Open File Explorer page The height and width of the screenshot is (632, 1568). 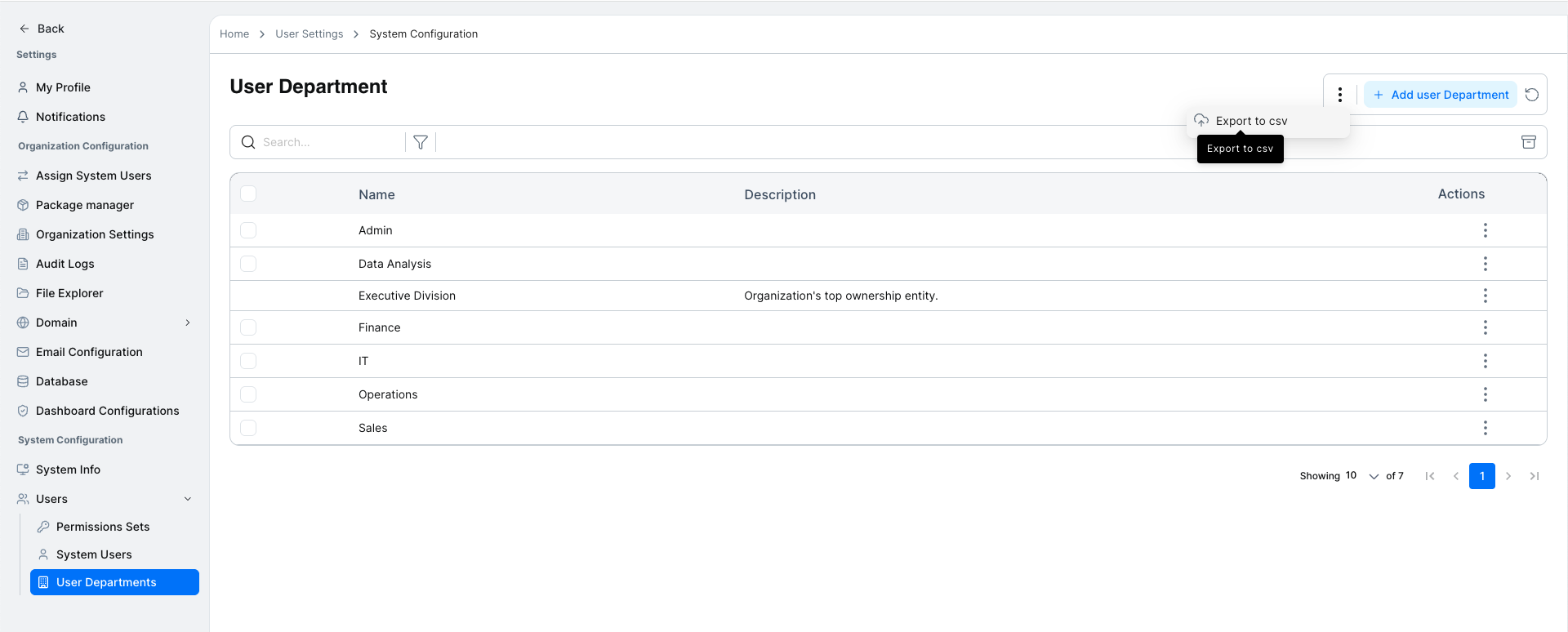pos(69,293)
